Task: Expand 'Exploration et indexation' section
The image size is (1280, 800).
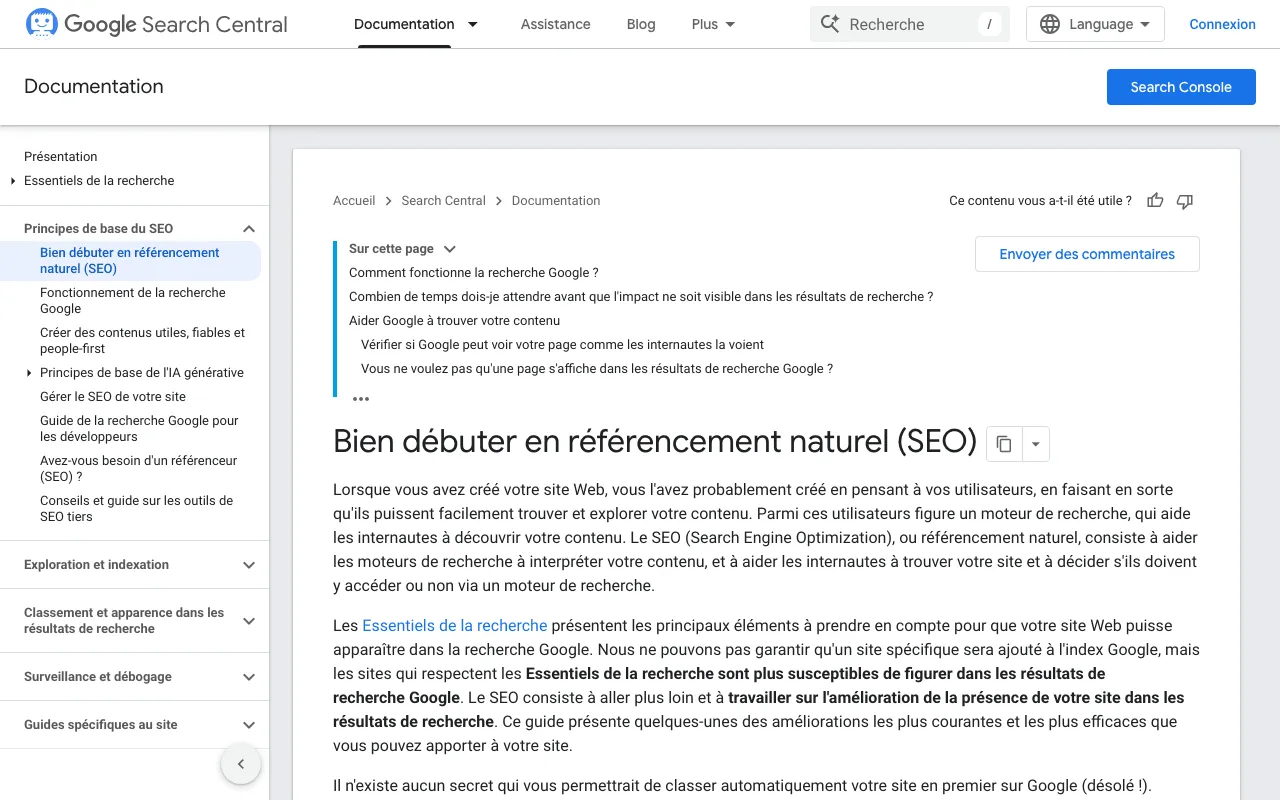Action: point(249,565)
